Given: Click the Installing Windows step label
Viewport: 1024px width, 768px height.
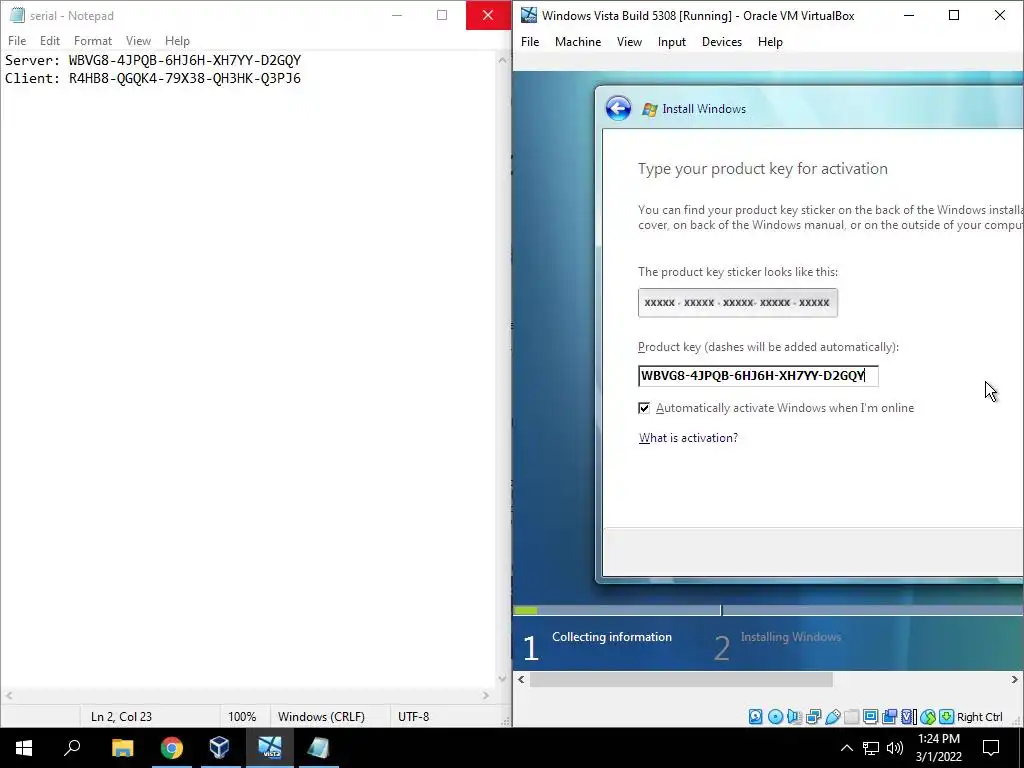Looking at the screenshot, I should (791, 637).
